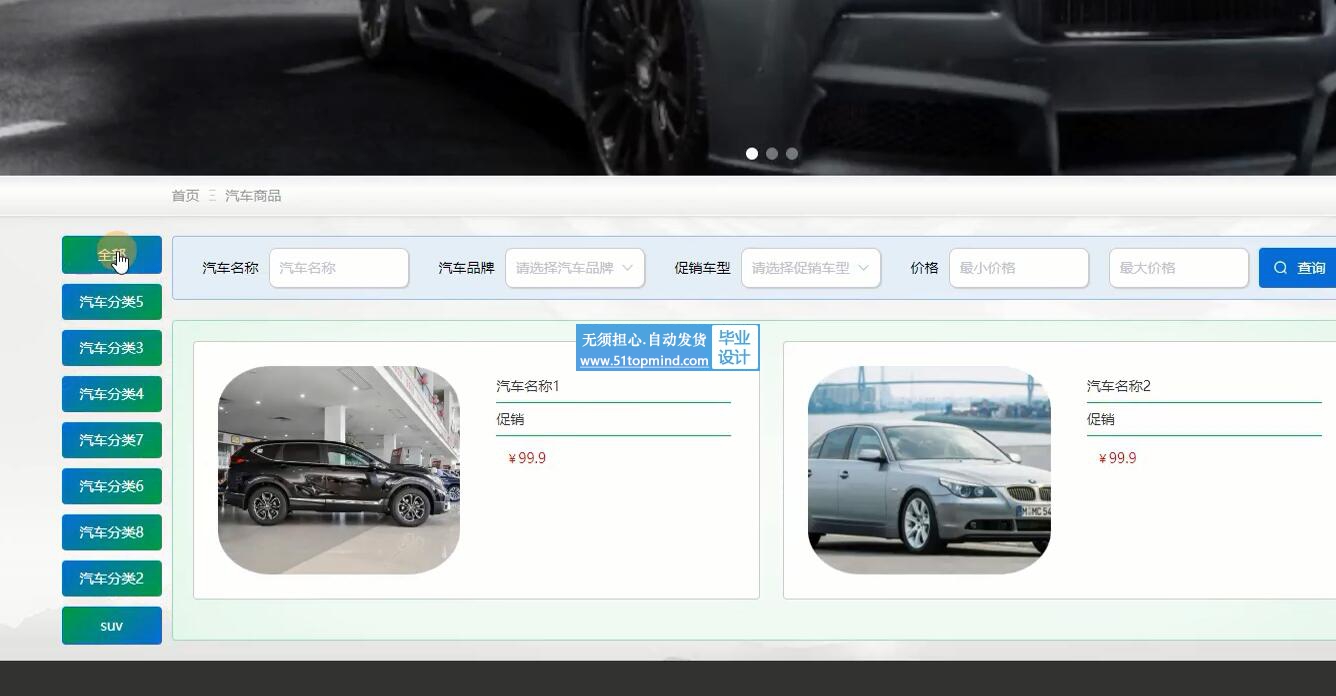
Task: Click the 查询 search button text
Action: pos(1311,268)
